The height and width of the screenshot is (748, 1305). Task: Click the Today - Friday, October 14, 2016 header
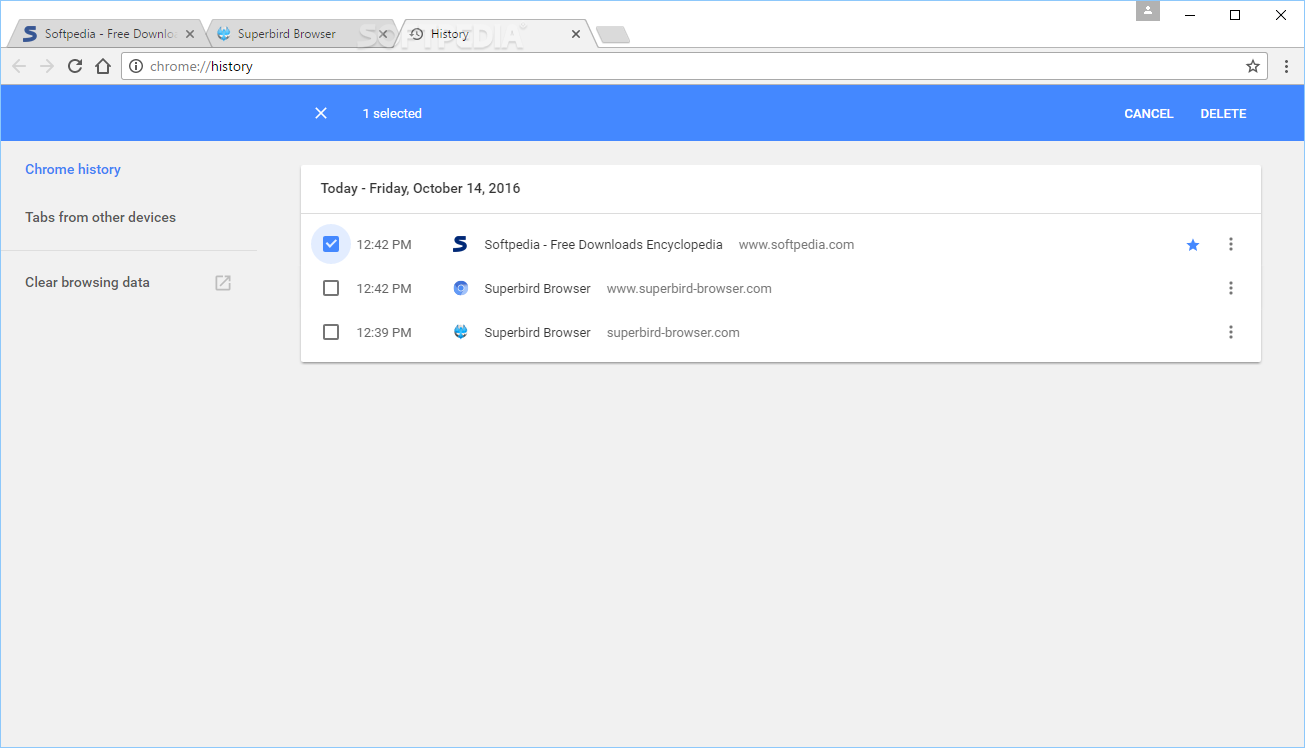point(420,188)
